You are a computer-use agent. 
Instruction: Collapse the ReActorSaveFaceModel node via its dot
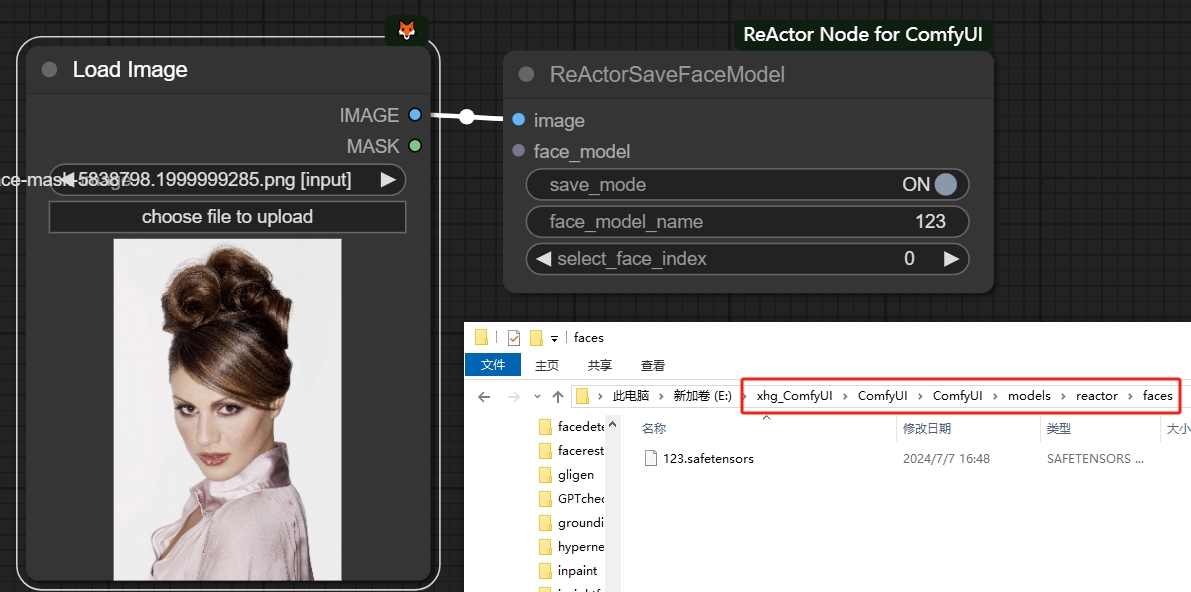tap(526, 75)
